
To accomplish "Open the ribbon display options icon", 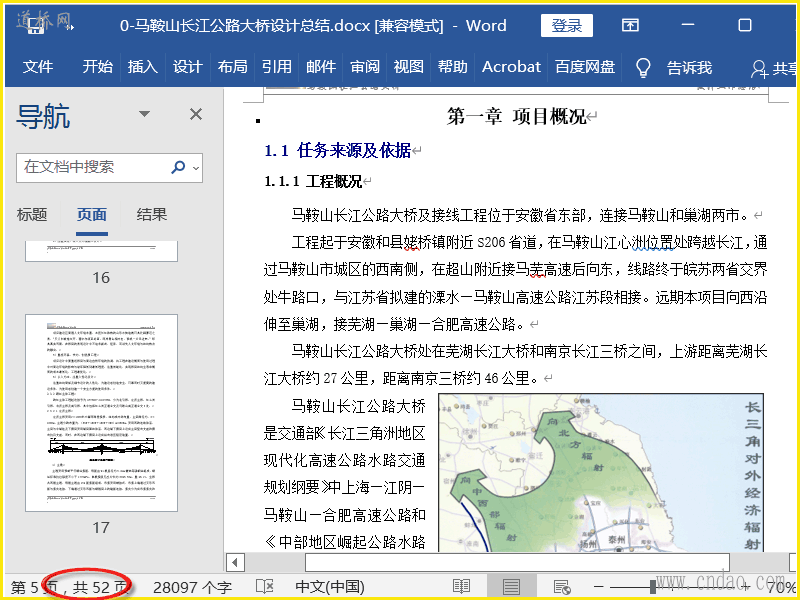I will pos(630,25).
